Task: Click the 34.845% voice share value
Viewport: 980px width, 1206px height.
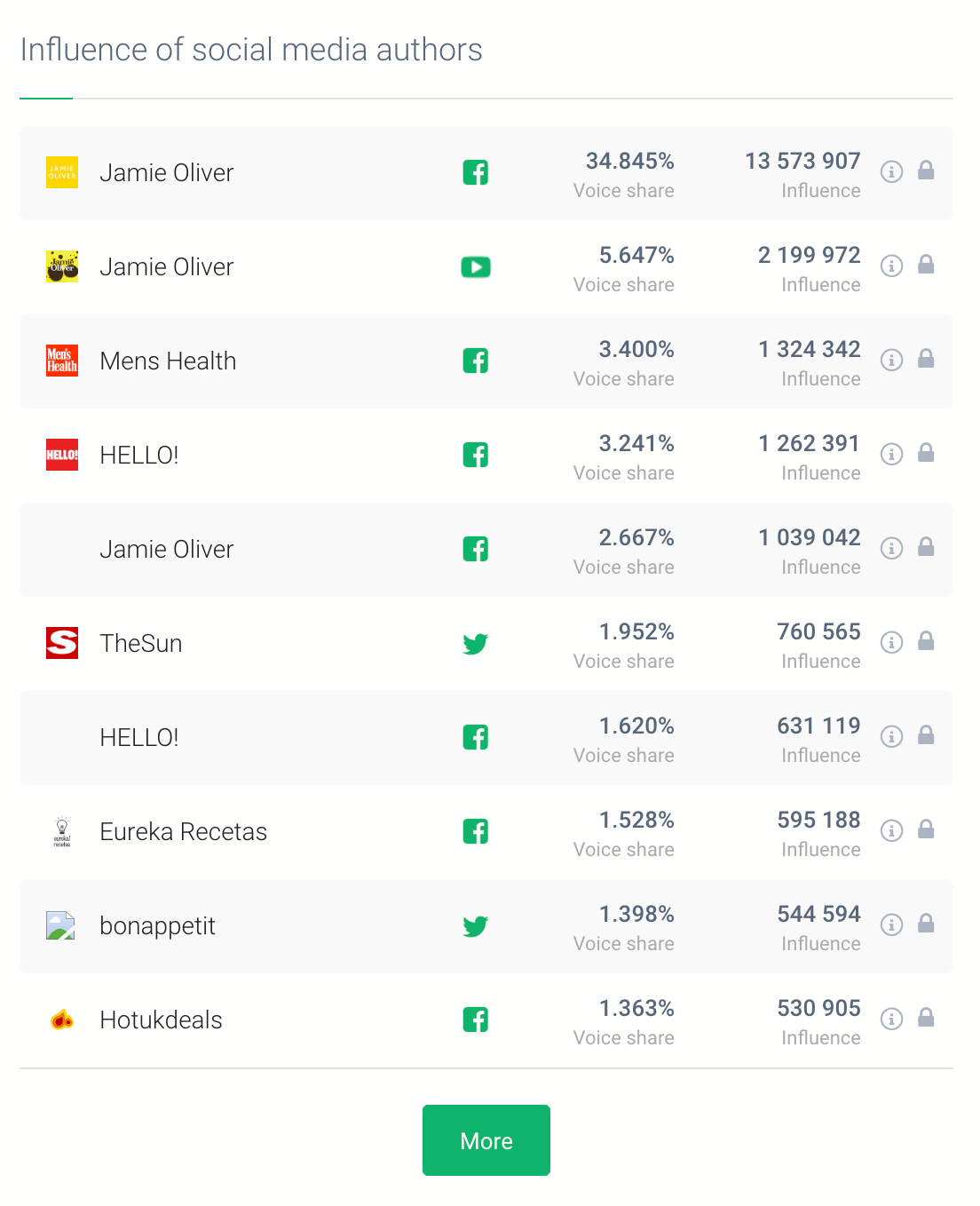Action: click(x=629, y=161)
